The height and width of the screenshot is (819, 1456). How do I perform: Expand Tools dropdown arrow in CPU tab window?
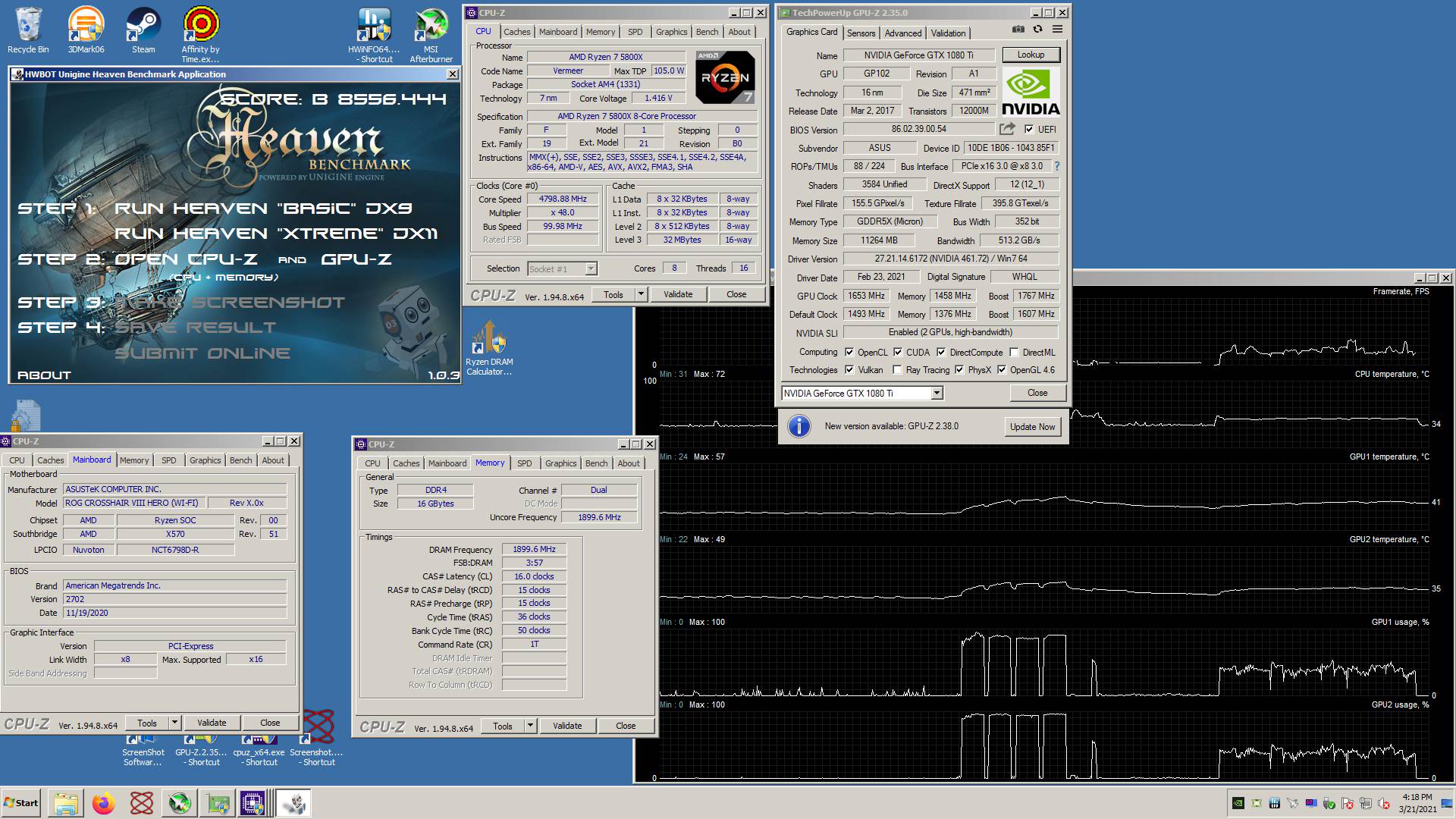(x=641, y=294)
